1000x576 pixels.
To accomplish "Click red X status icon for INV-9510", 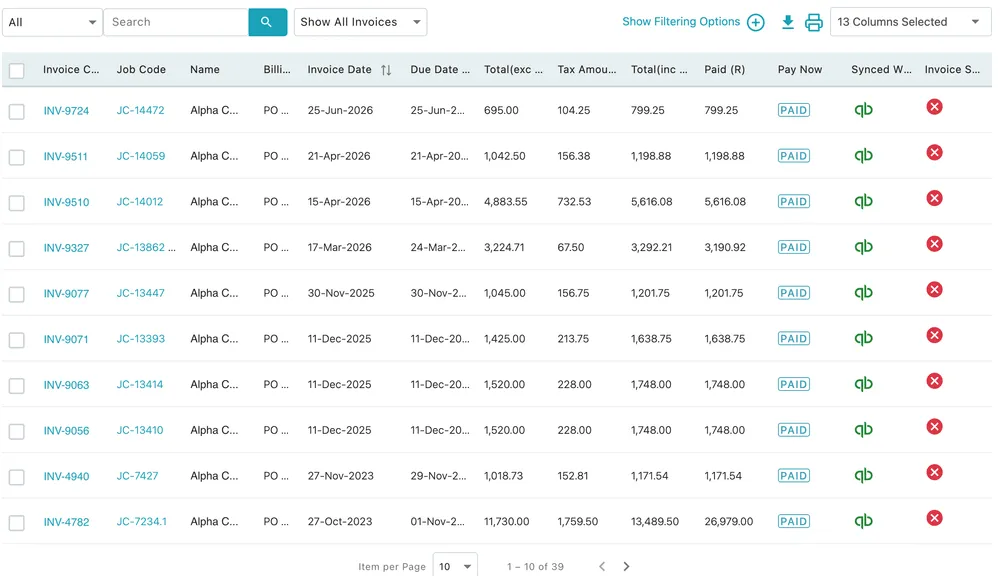I will tap(934, 198).
